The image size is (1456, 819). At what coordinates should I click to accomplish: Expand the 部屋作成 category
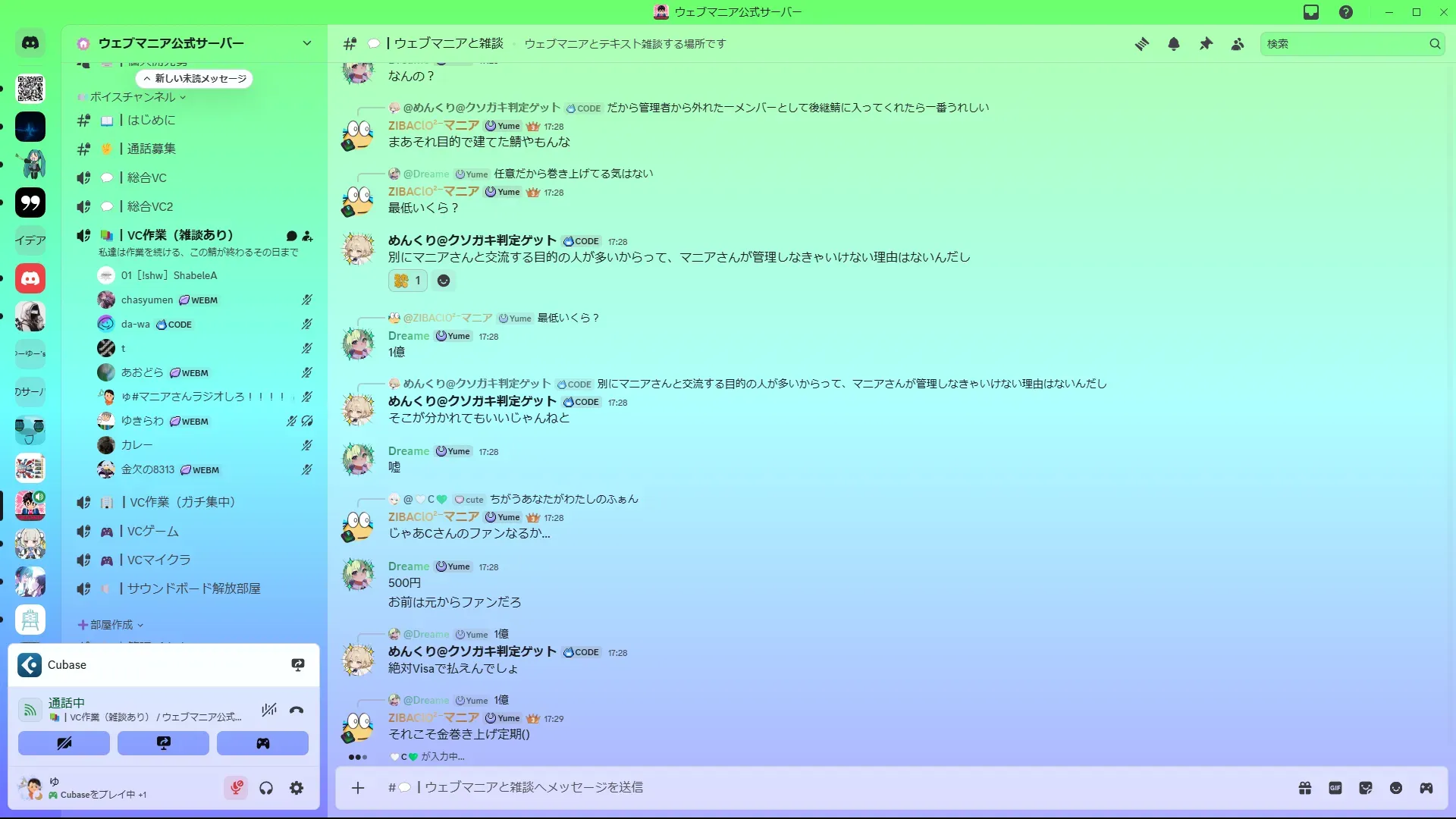111,625
